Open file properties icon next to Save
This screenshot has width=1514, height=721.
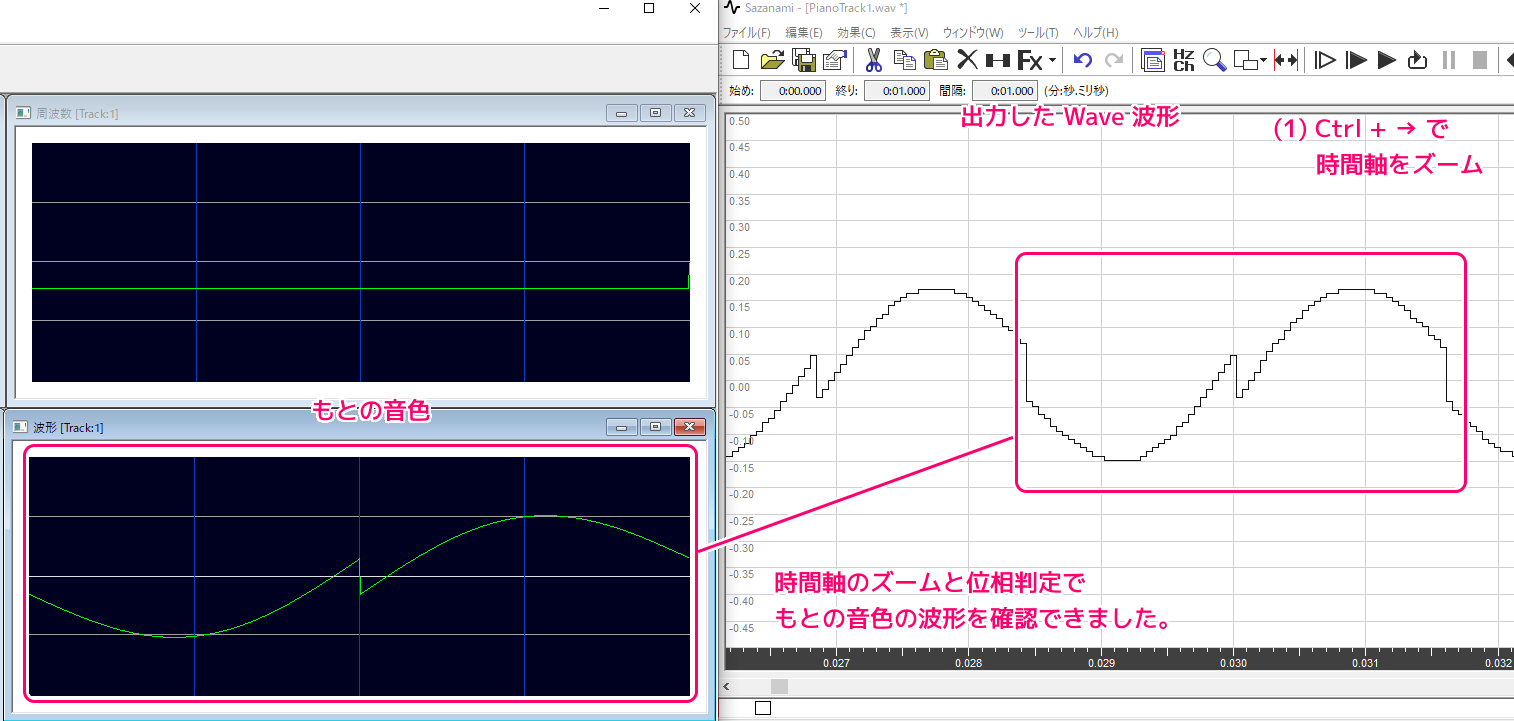[834, 60]
